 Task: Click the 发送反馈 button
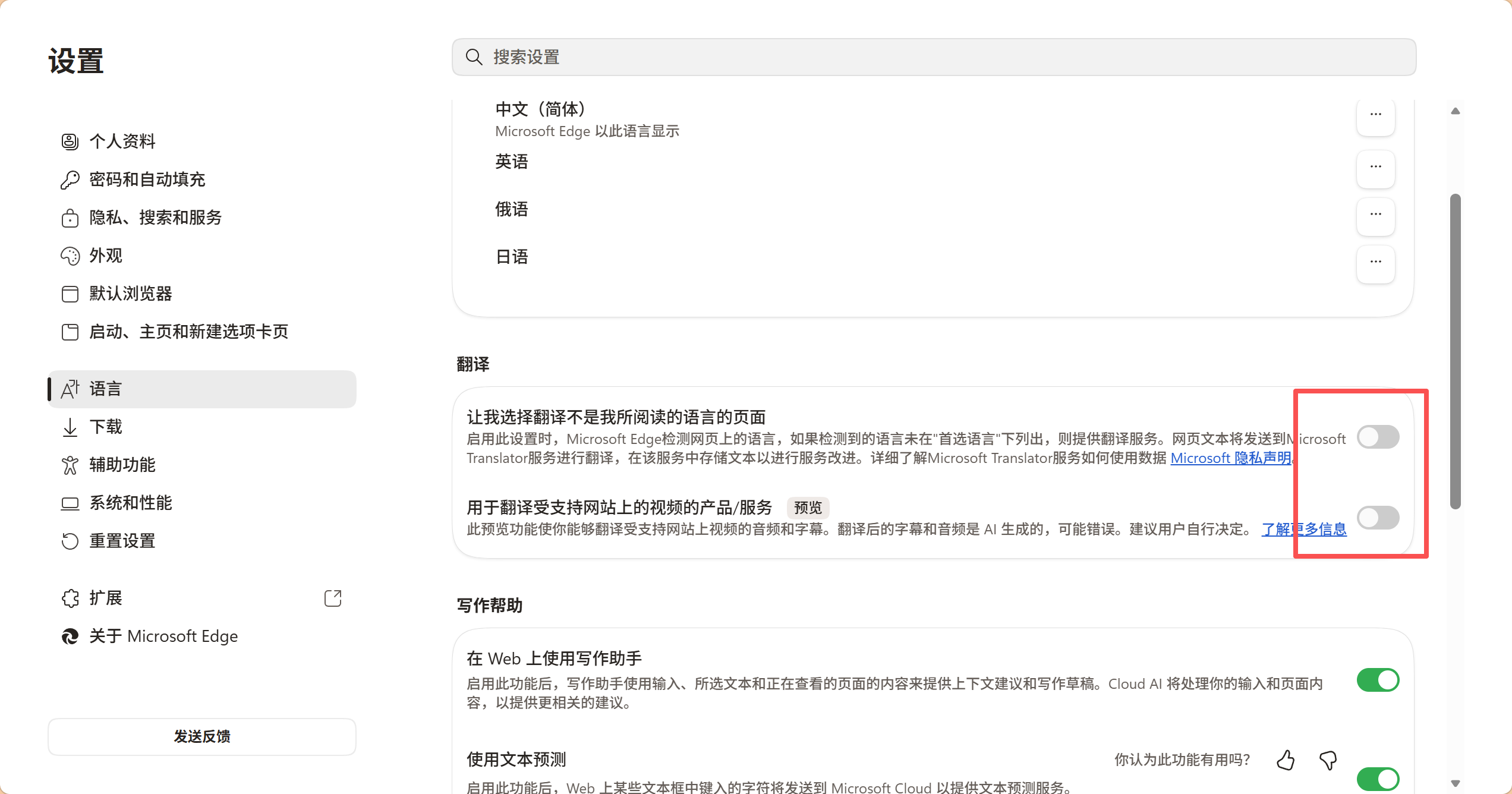click(202, 736)
